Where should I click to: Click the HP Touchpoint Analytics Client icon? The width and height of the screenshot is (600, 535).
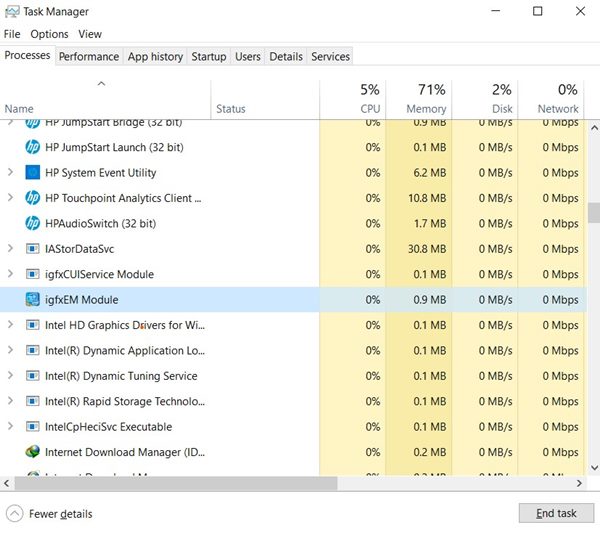pos(33,198)
